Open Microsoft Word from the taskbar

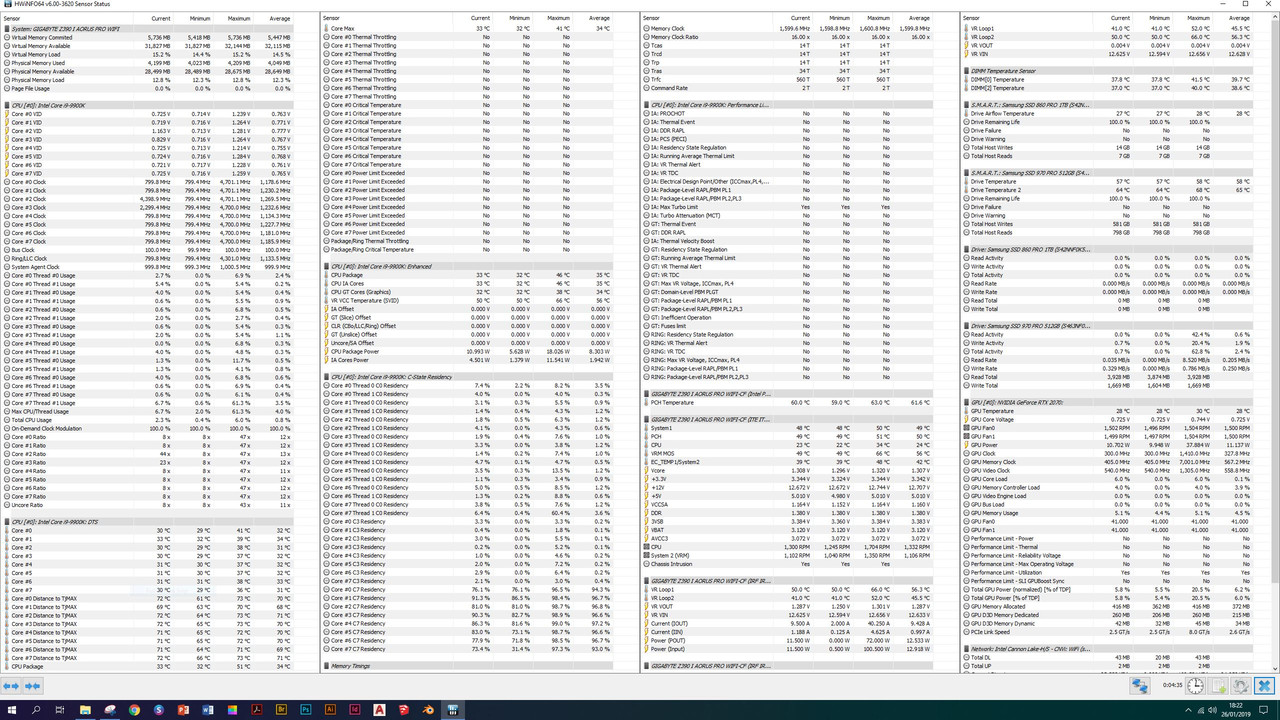(x=207, y=710)
